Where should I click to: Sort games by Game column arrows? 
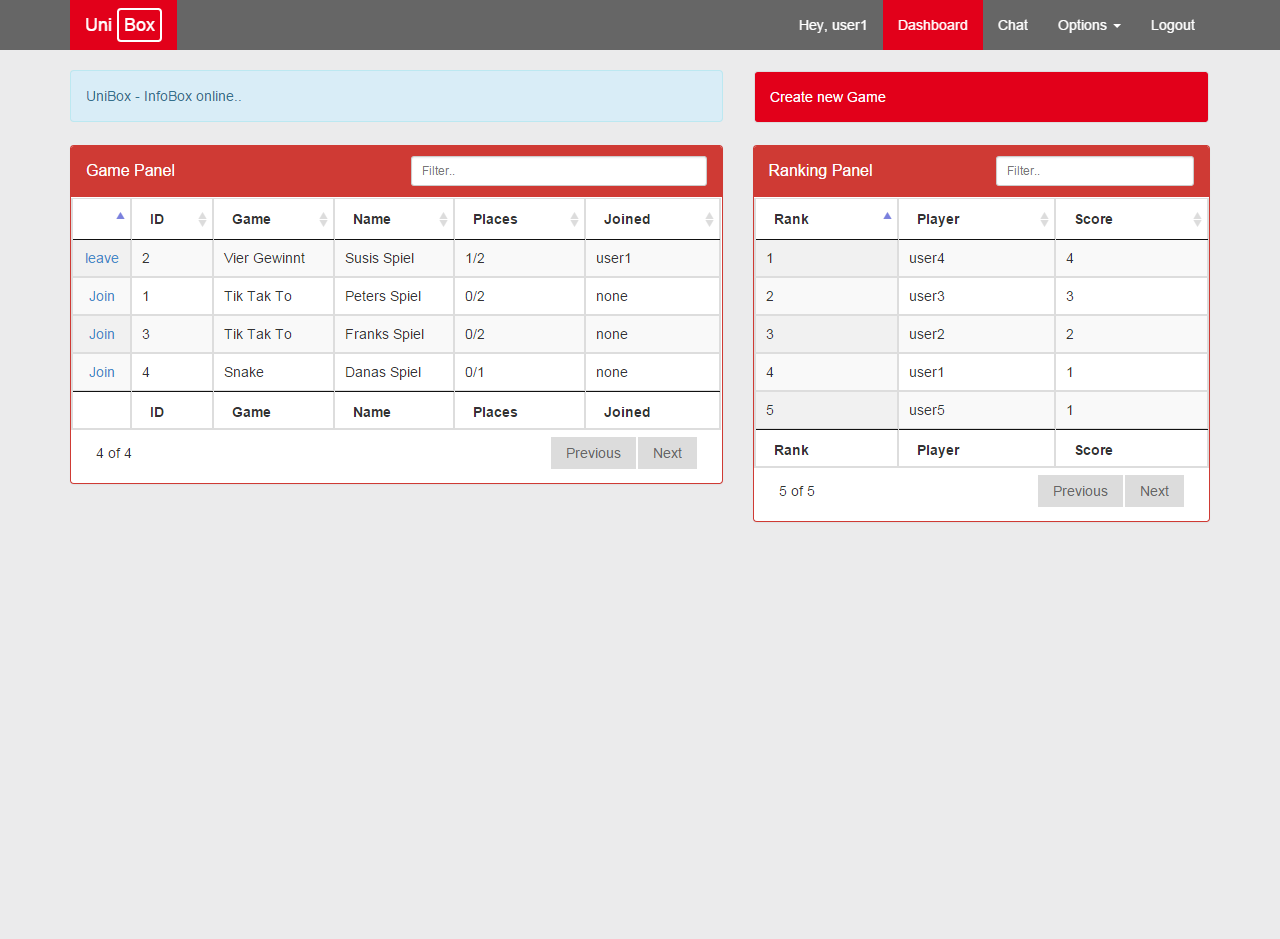[x=323, y=219]
